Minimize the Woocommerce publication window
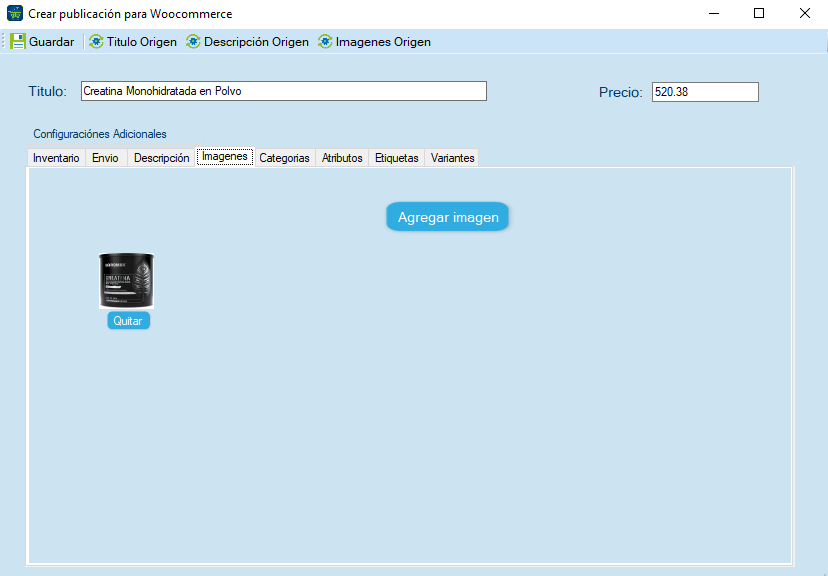828x576 pixels. pos(714,13)
